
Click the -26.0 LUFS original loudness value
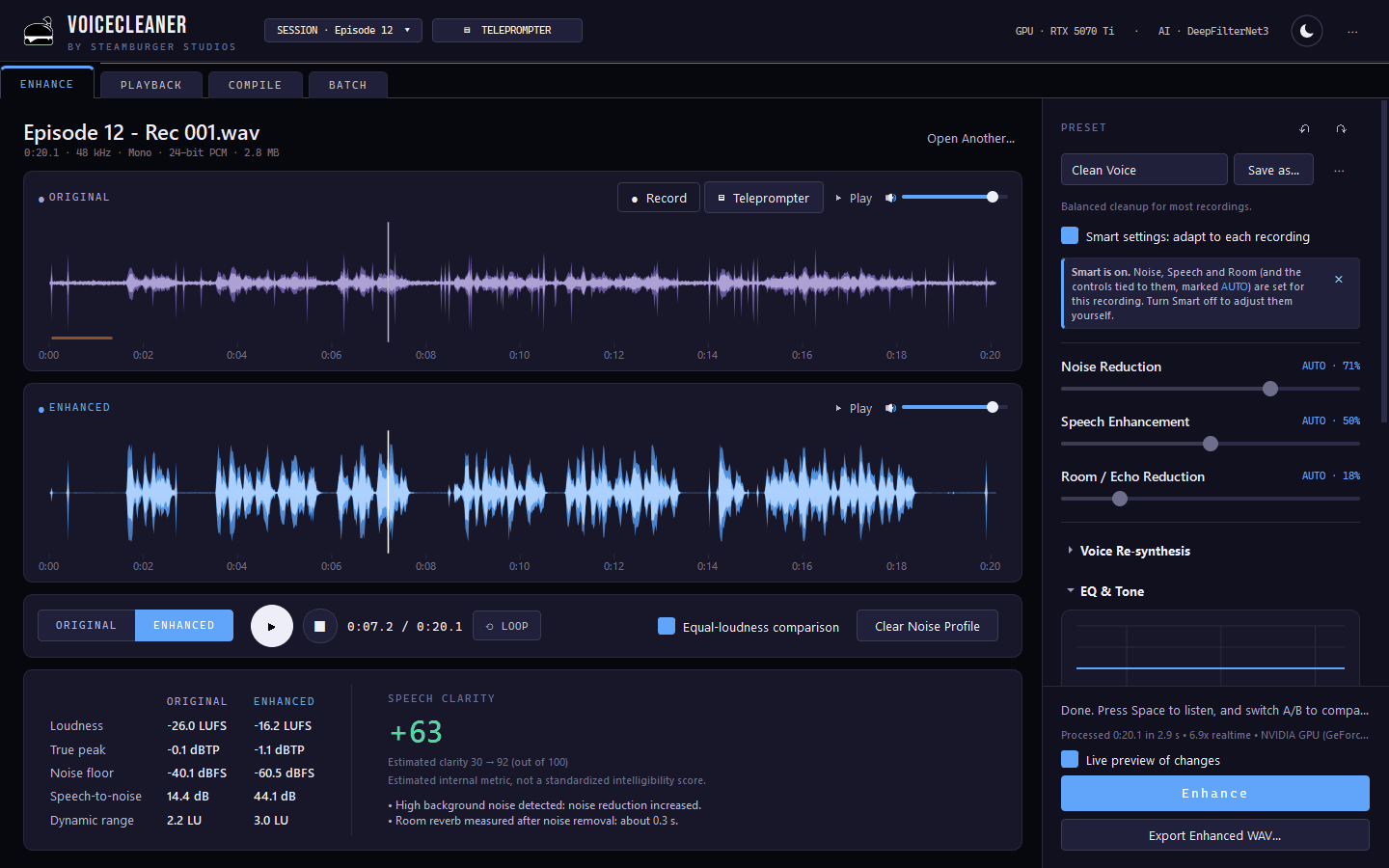(x=197, y=725)
